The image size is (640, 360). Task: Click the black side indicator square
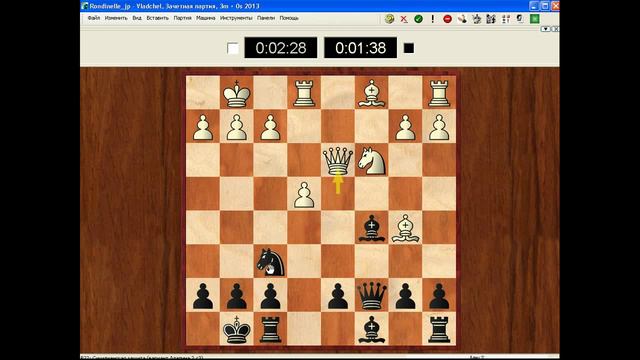tap(409, 48)
